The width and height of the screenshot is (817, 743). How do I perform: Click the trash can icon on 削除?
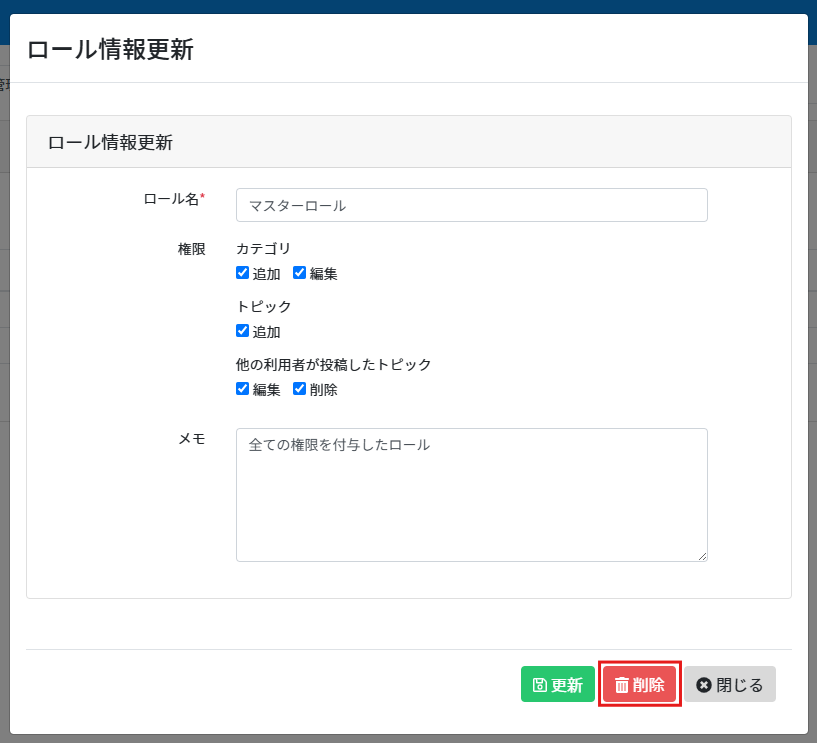coord(621,685)
